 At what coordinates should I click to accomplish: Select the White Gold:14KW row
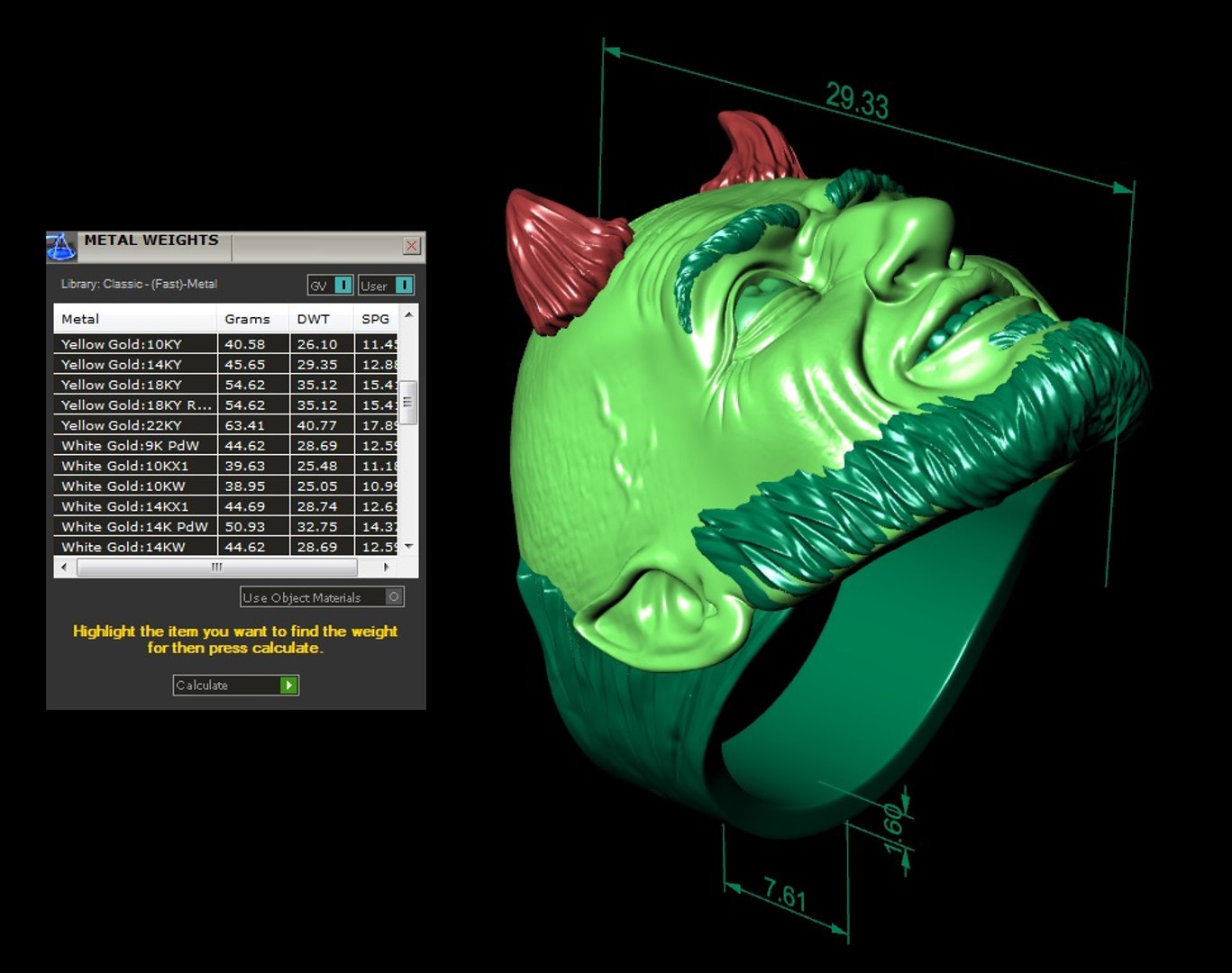[225, 547]
